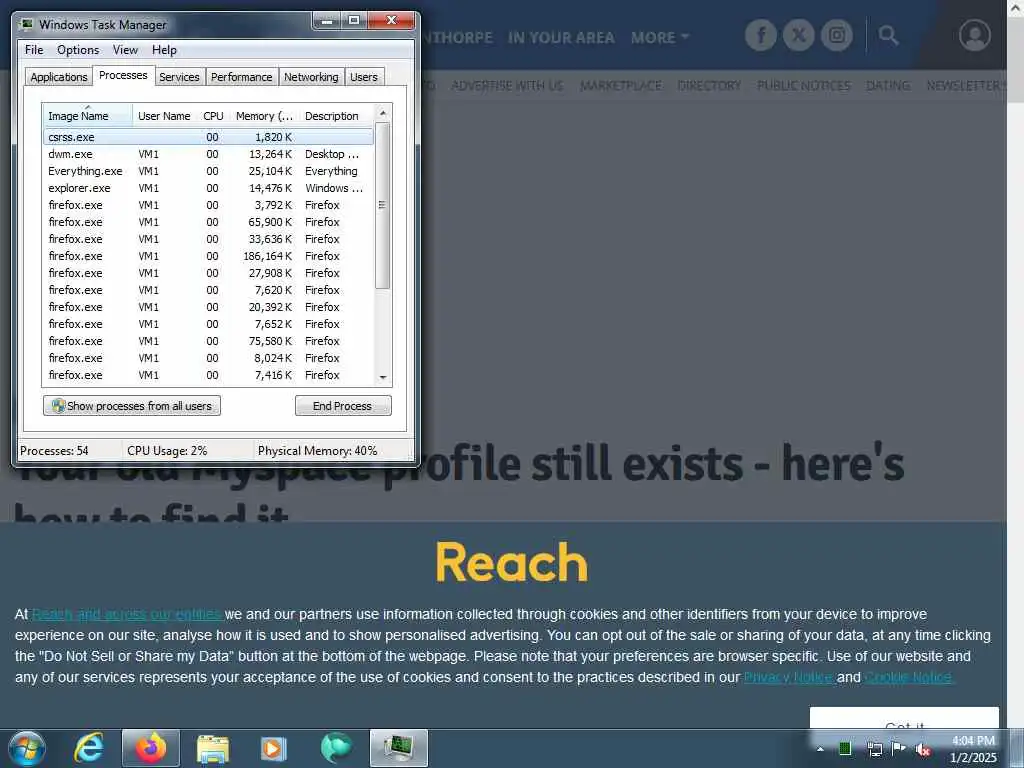Sort by Description column header

click(x=336, y=116)
